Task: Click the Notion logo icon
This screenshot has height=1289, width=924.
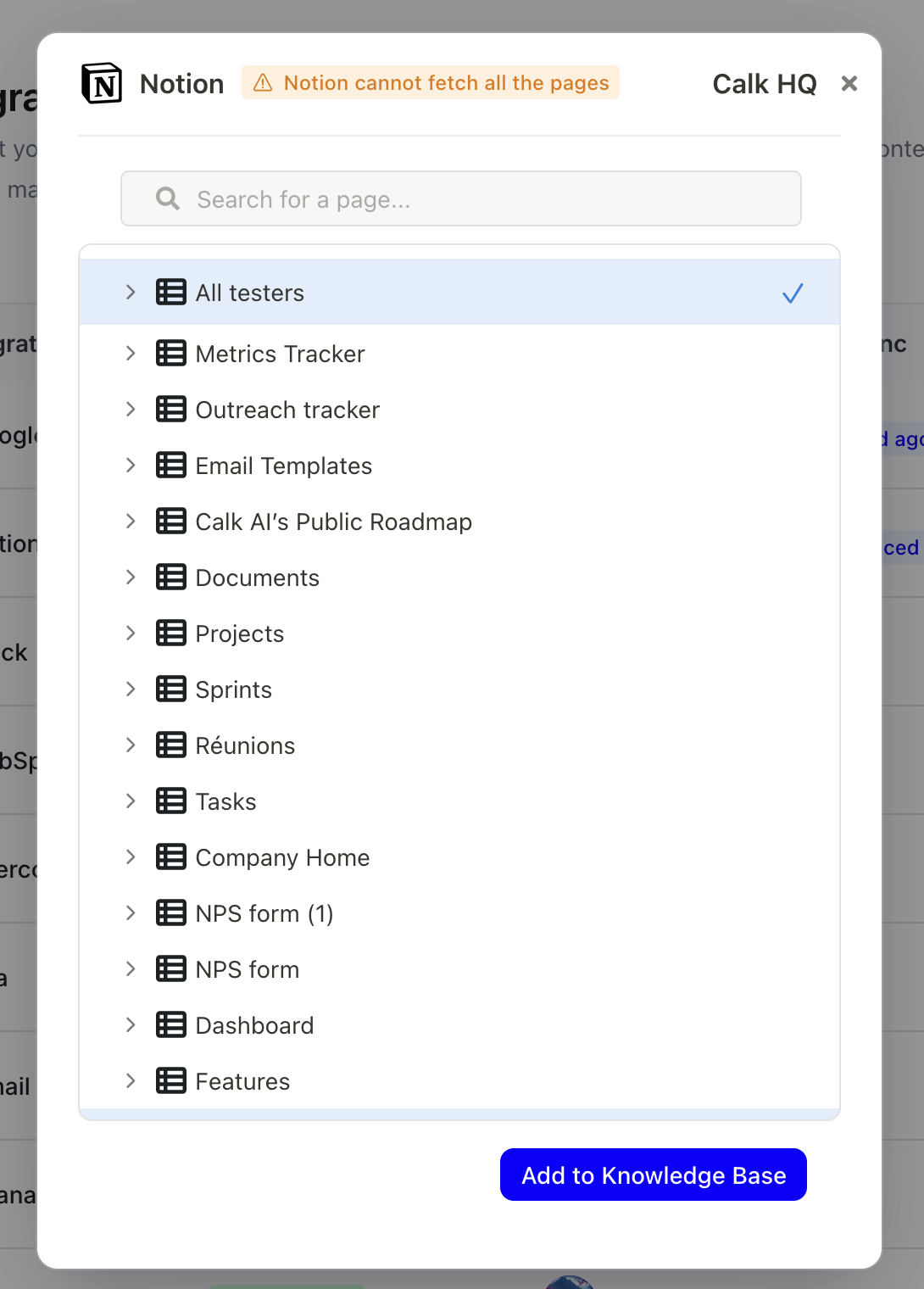Action: (102, 83)
